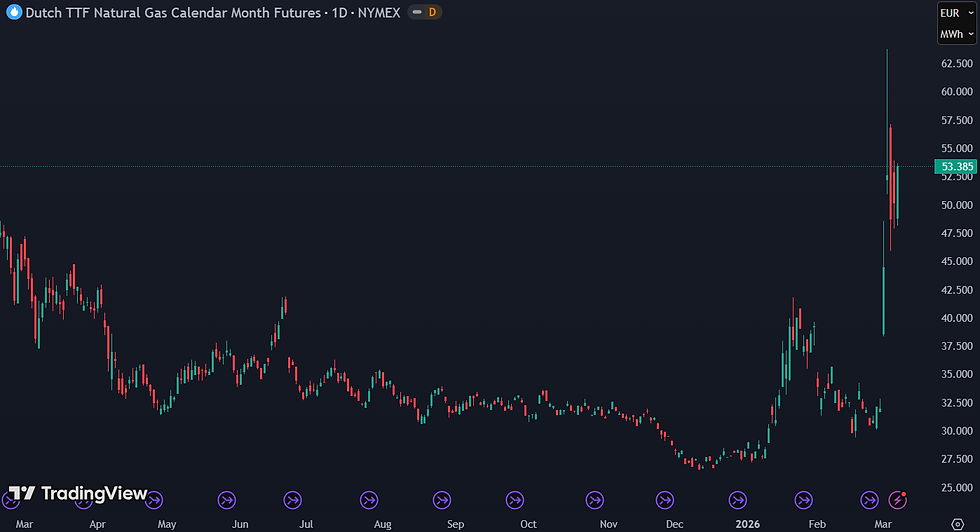
Task: Click the Nov label on time axis
Action: (x=608, y=524)
